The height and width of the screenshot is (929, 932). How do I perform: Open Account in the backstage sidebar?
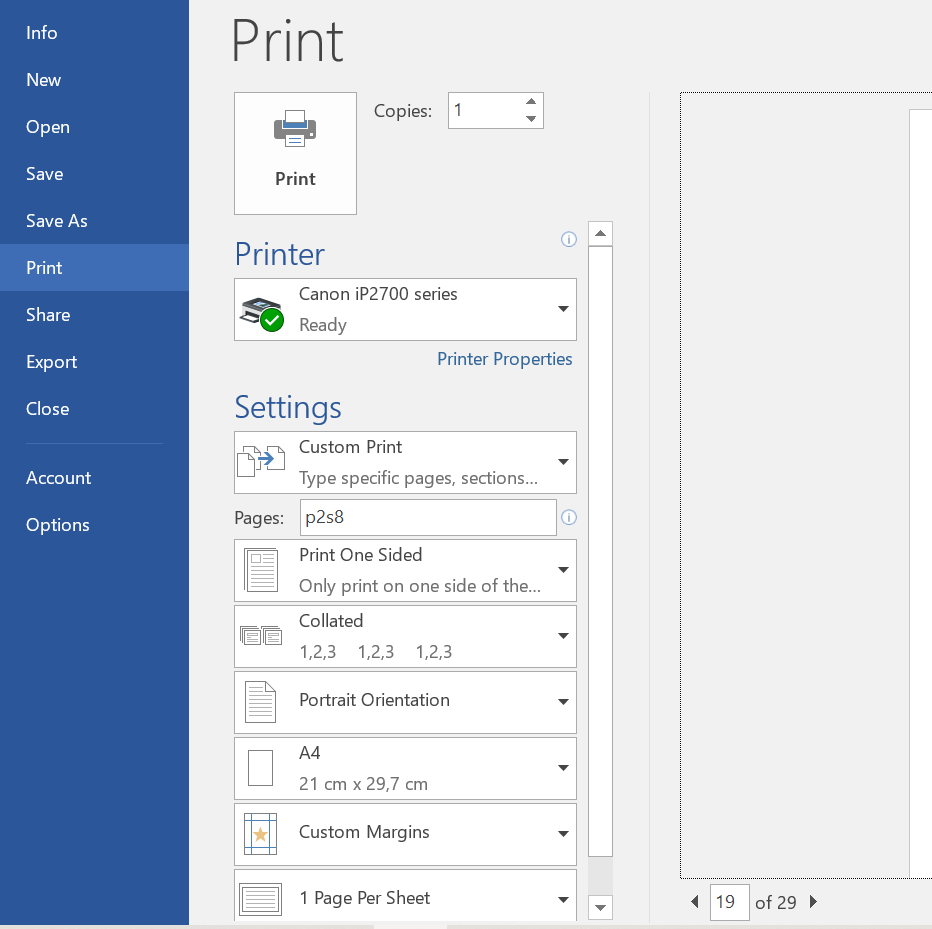(95, 478)
